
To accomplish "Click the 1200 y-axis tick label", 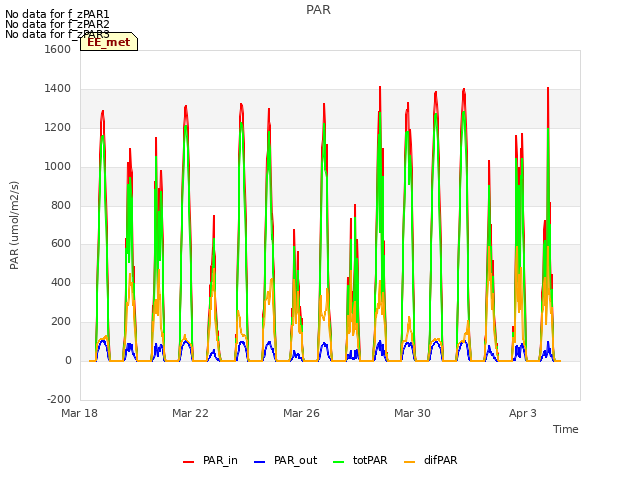I will click(x=58, y=128).
